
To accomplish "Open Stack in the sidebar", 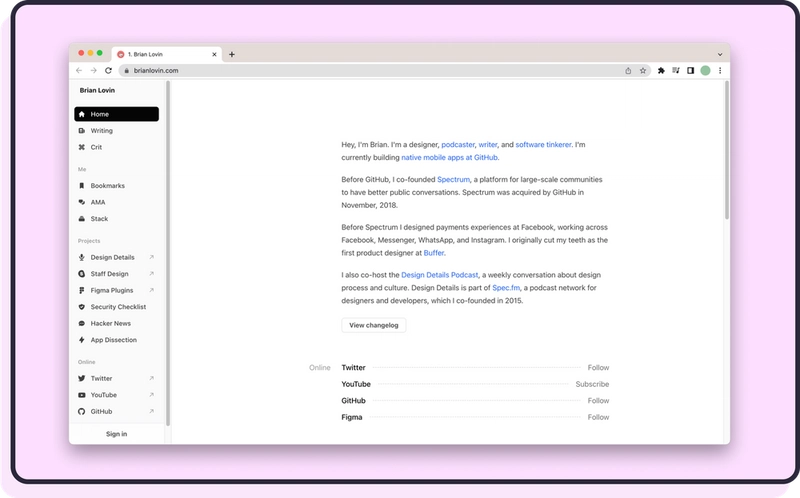I will point(116,218).
